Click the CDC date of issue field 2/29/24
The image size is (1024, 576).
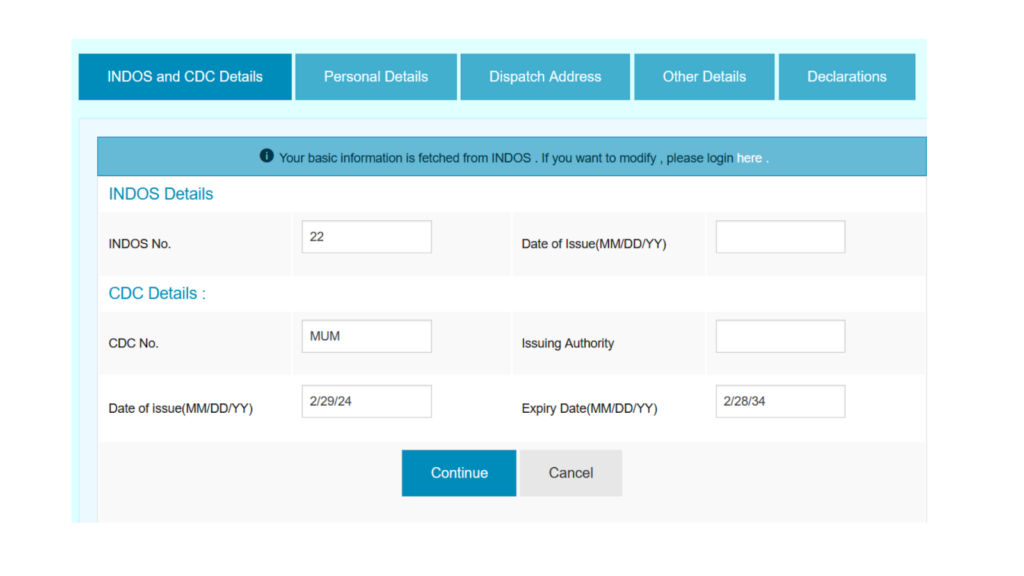coord(366,401)
